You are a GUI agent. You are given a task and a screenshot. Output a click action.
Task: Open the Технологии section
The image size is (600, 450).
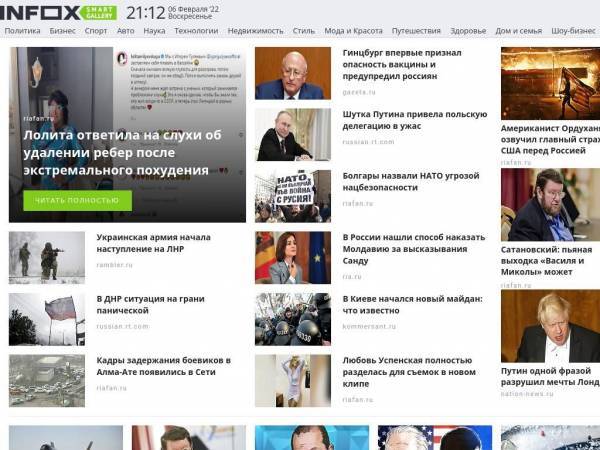coord(196,31)
